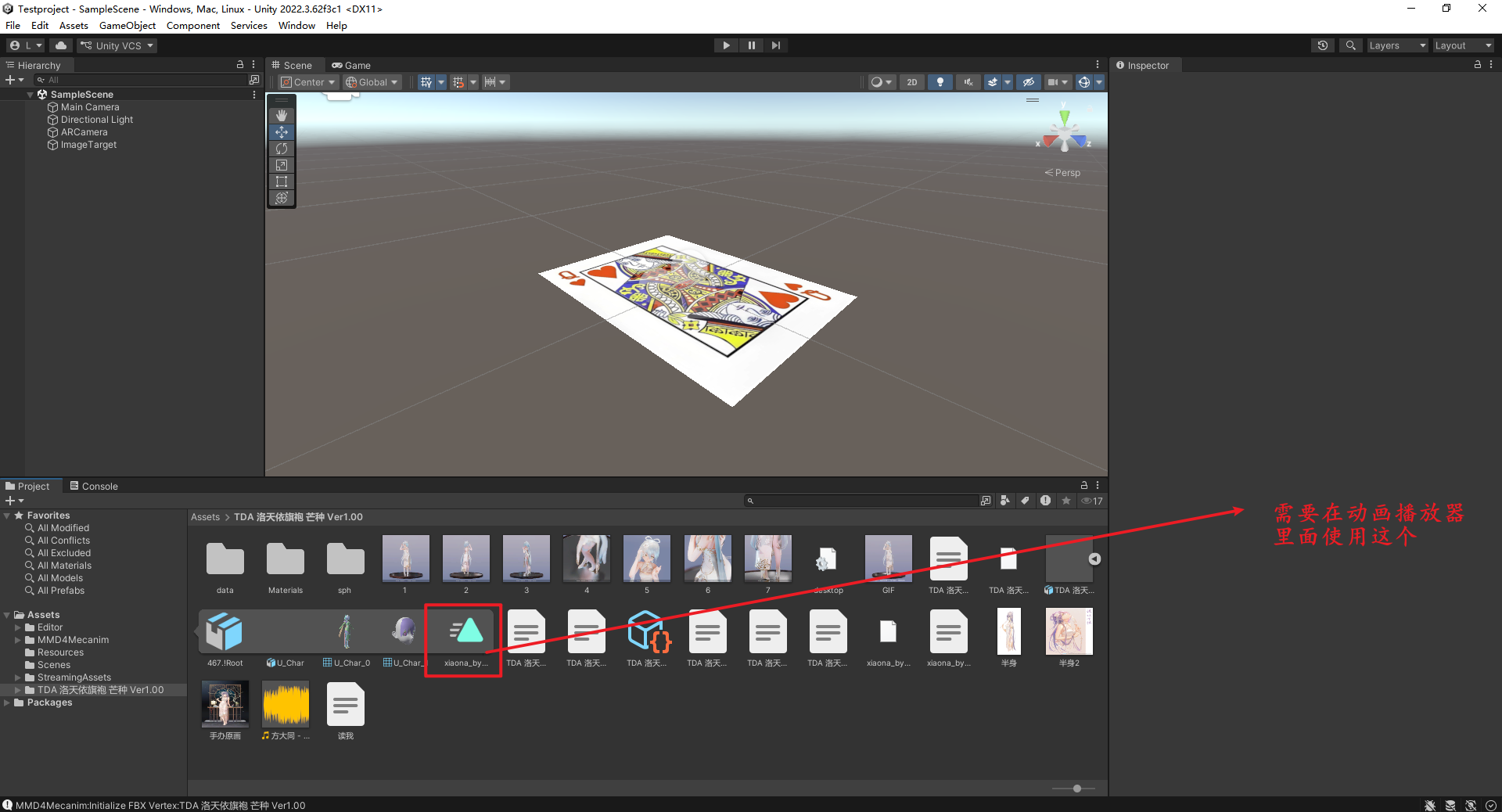This screenshot has width=1502, height=812.
Task: Toggle Scene gizmos visibility button
Action: pos(1084,82)
